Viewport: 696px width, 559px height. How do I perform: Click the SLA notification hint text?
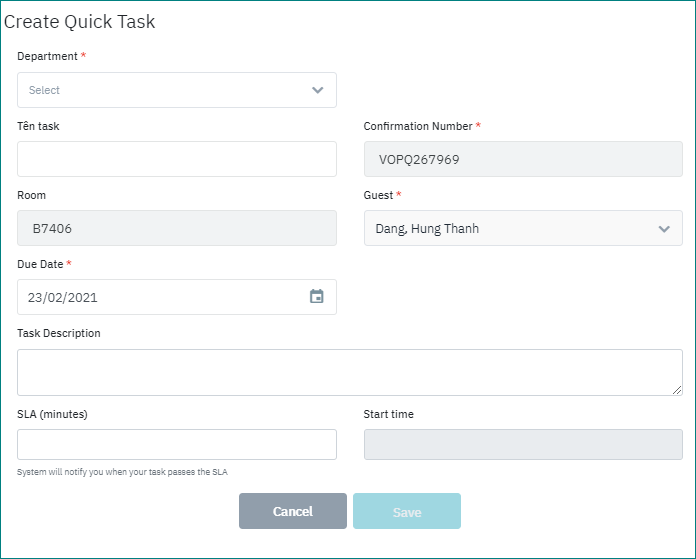129,472
